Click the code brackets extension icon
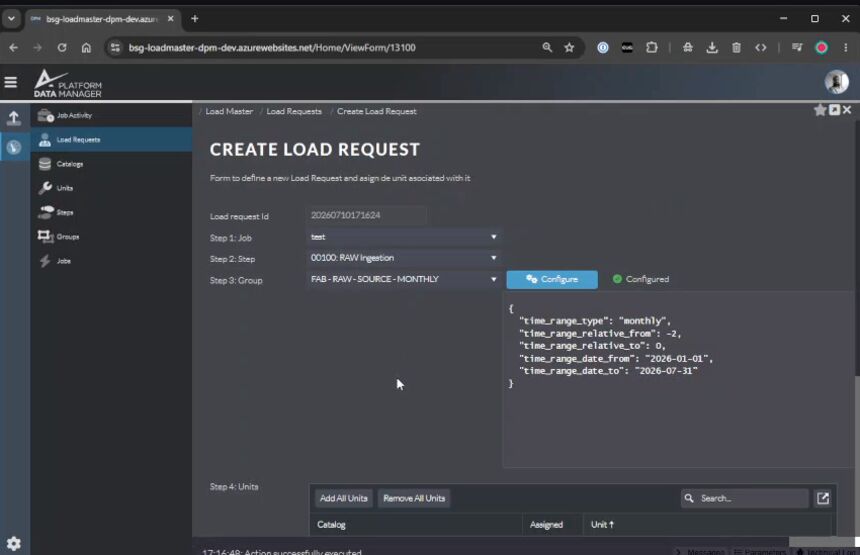Viewport: 860px width, 555px height. click(761, 48)
